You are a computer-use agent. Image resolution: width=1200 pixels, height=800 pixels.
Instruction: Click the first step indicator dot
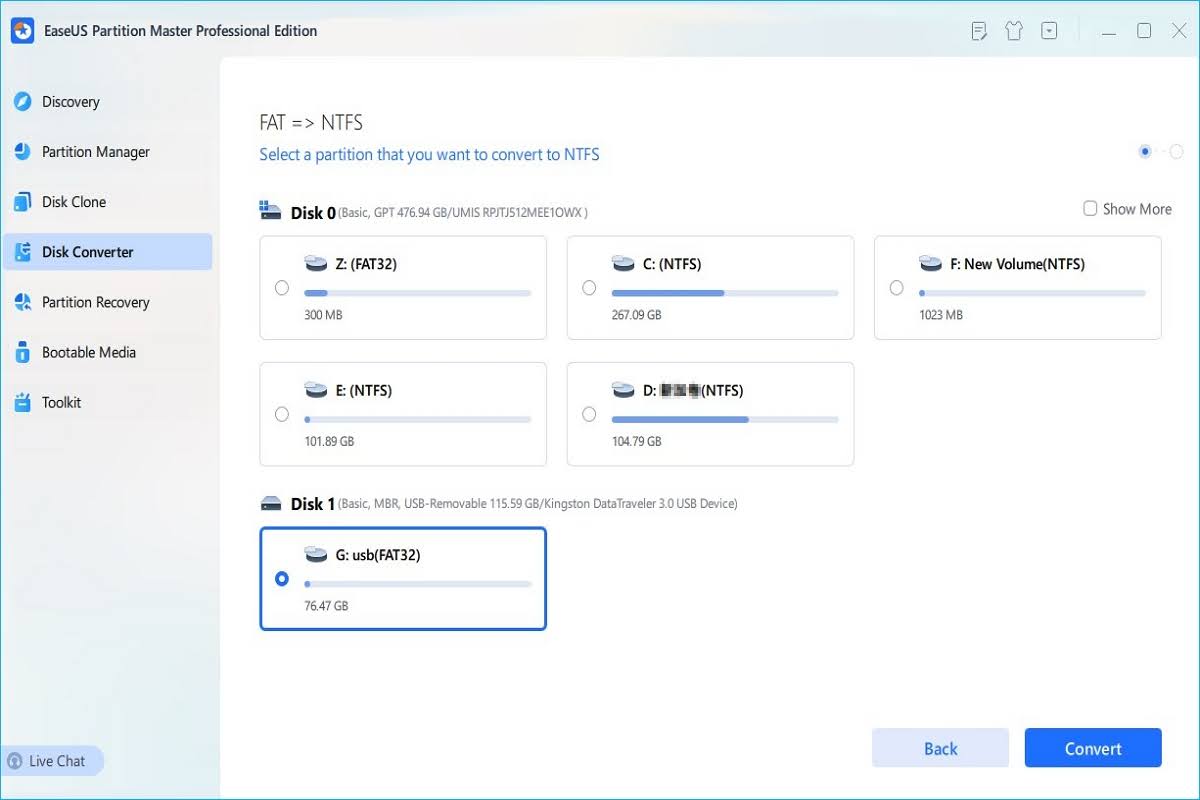click(1145, 152)
